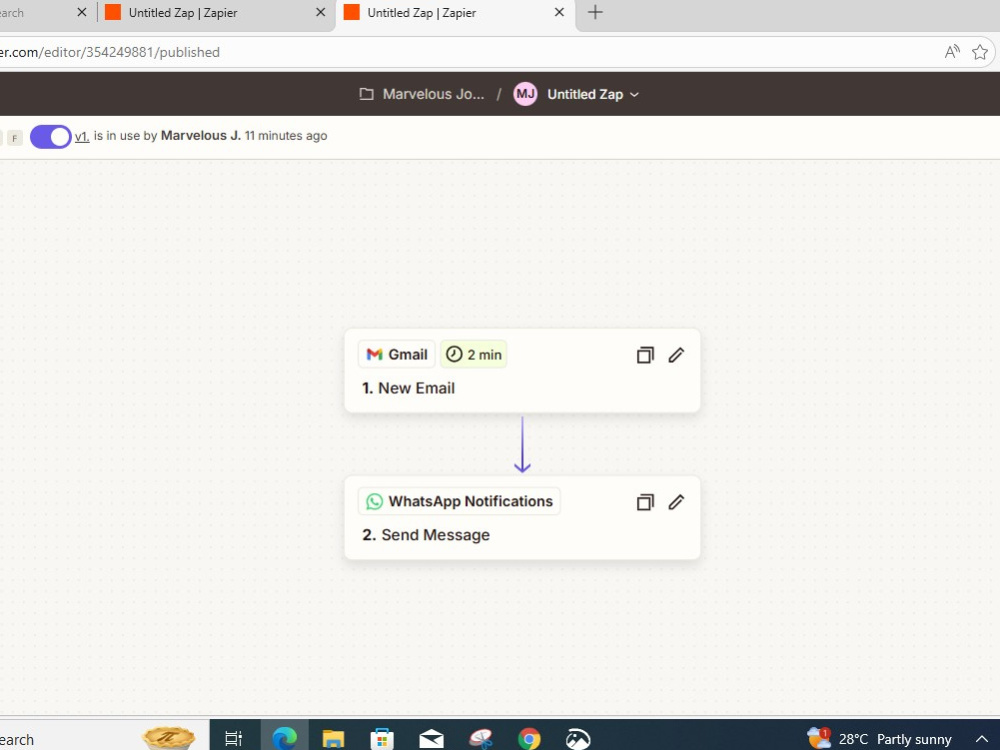
Task: Toggle the Zap on/off switch
Action: [x=50, y=136]
